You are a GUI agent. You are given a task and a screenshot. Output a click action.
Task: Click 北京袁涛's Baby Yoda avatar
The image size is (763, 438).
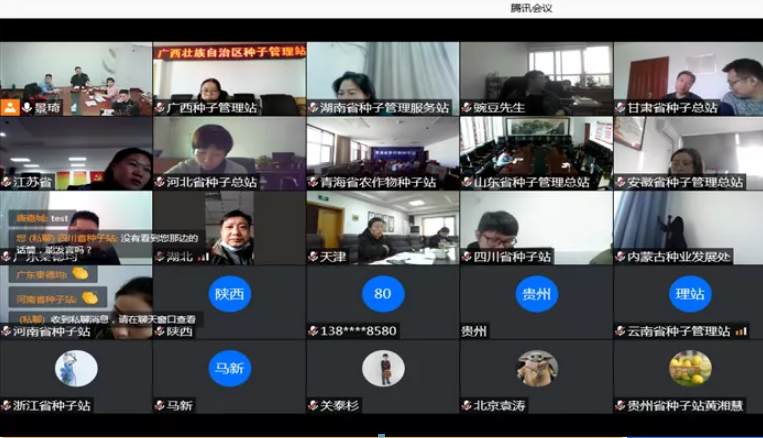click(x=536, y=368)
